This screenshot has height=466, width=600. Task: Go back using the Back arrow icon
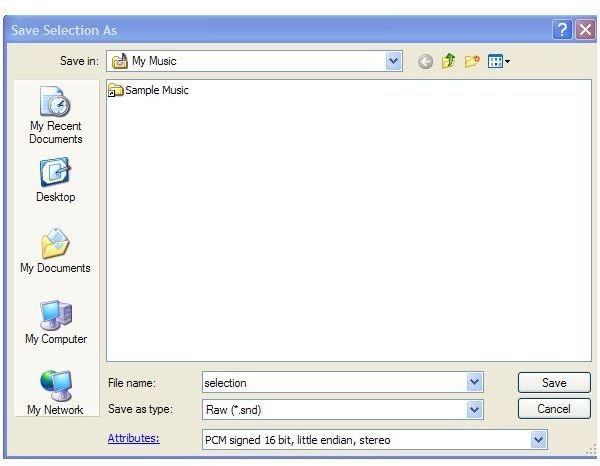tap(425, 61)
